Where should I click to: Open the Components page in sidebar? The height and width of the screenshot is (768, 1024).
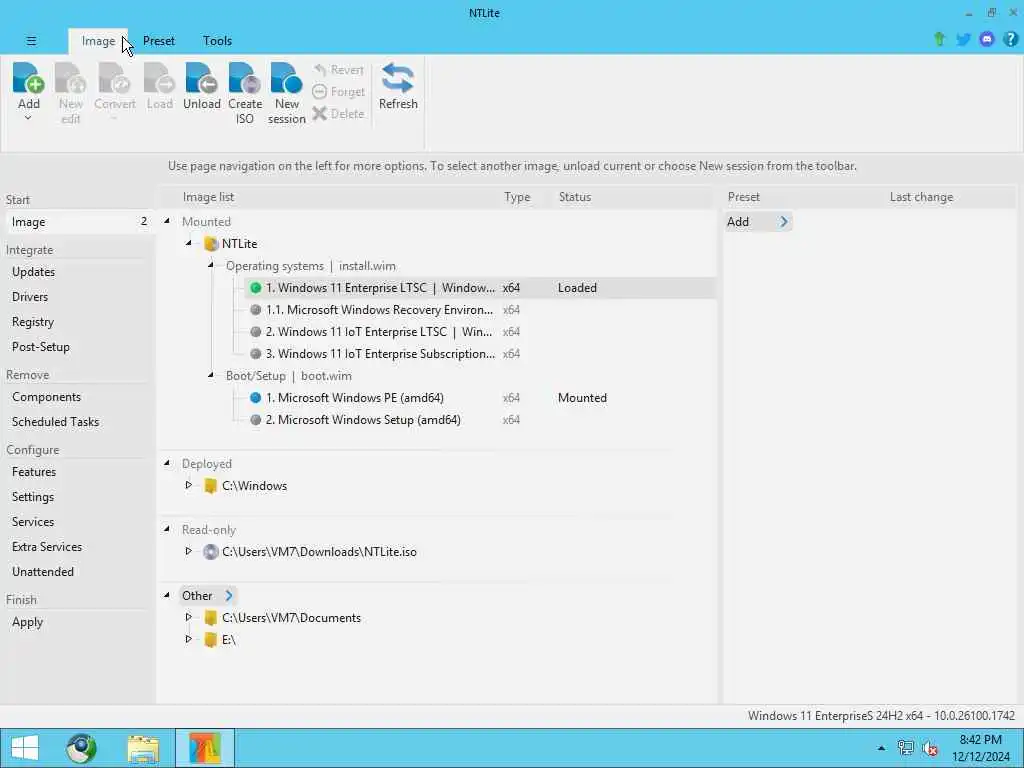pos(46,397)
